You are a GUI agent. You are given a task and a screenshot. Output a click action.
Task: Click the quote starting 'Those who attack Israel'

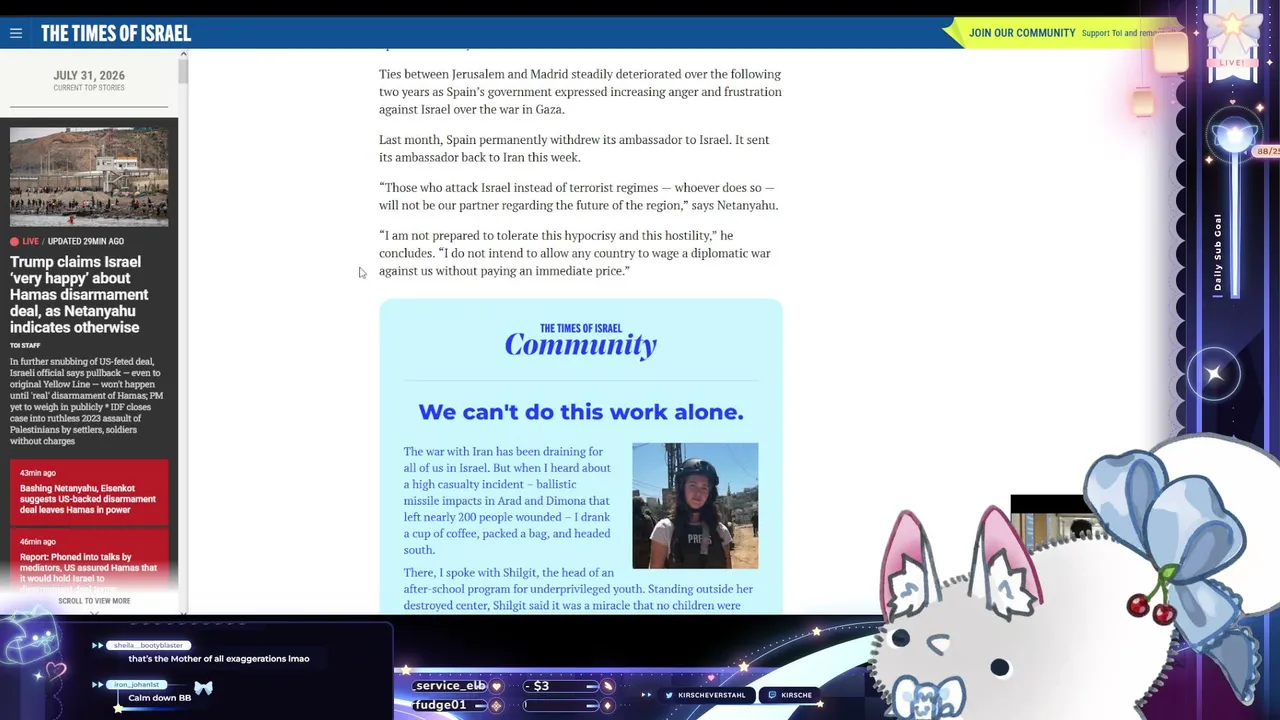[578, 196]
